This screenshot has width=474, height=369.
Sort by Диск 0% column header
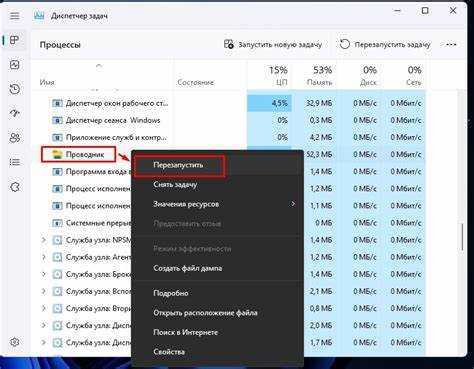358,75
